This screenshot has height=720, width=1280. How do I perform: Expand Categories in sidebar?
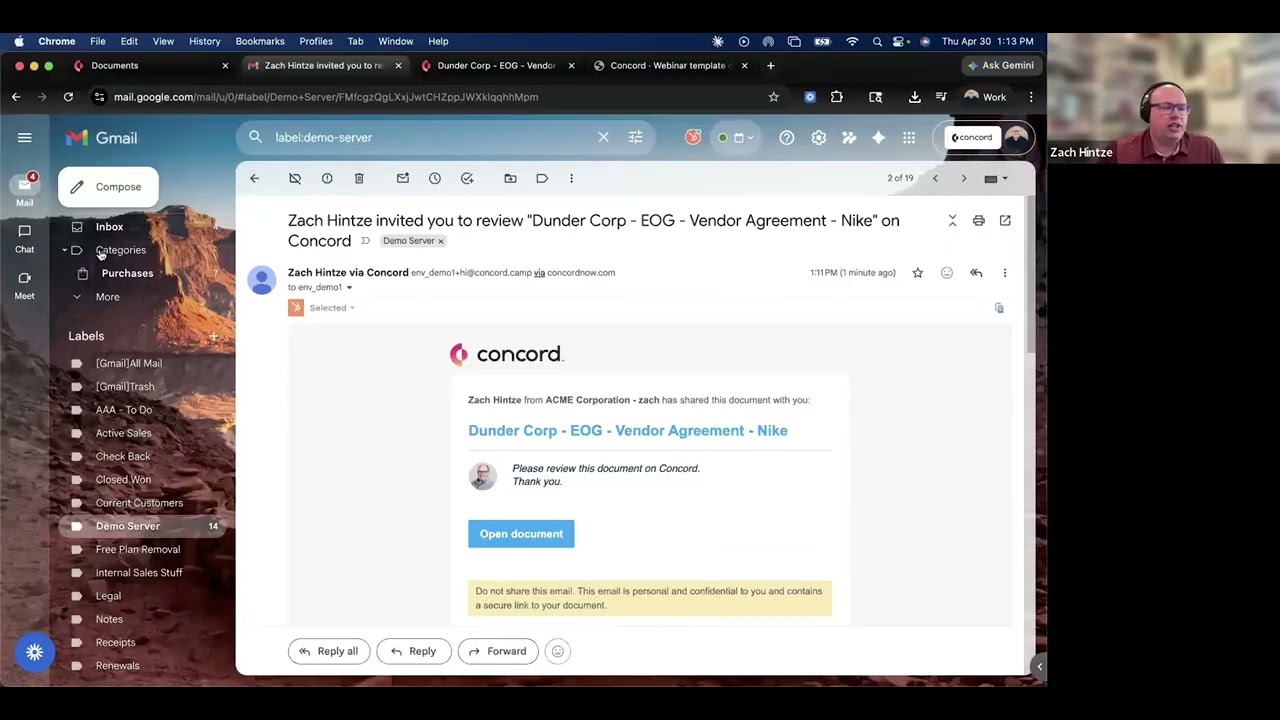coord(65,250)
